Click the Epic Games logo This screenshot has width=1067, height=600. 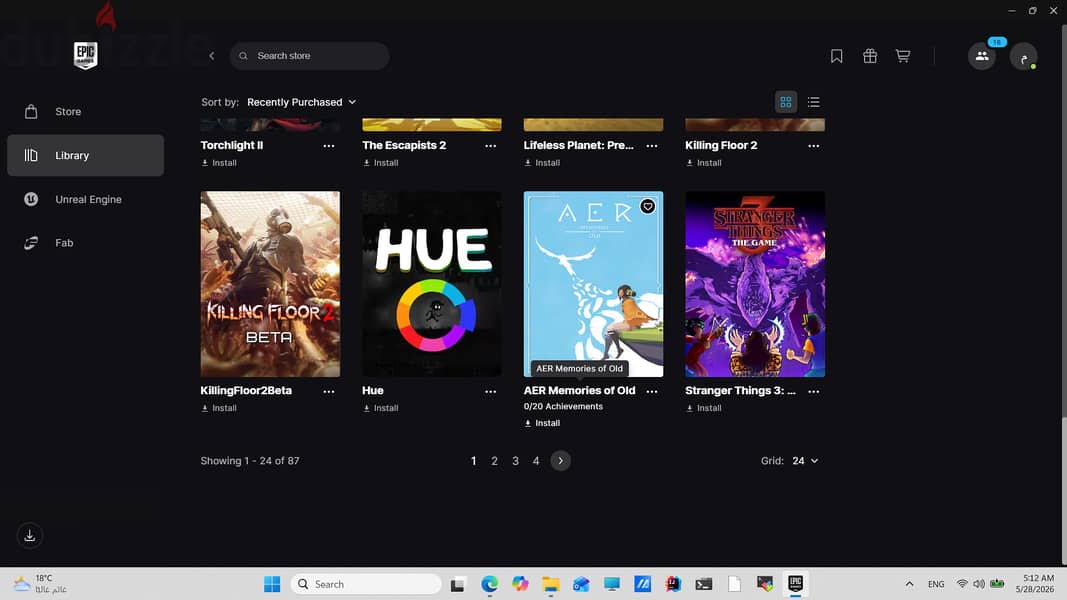tap(85, 55)
